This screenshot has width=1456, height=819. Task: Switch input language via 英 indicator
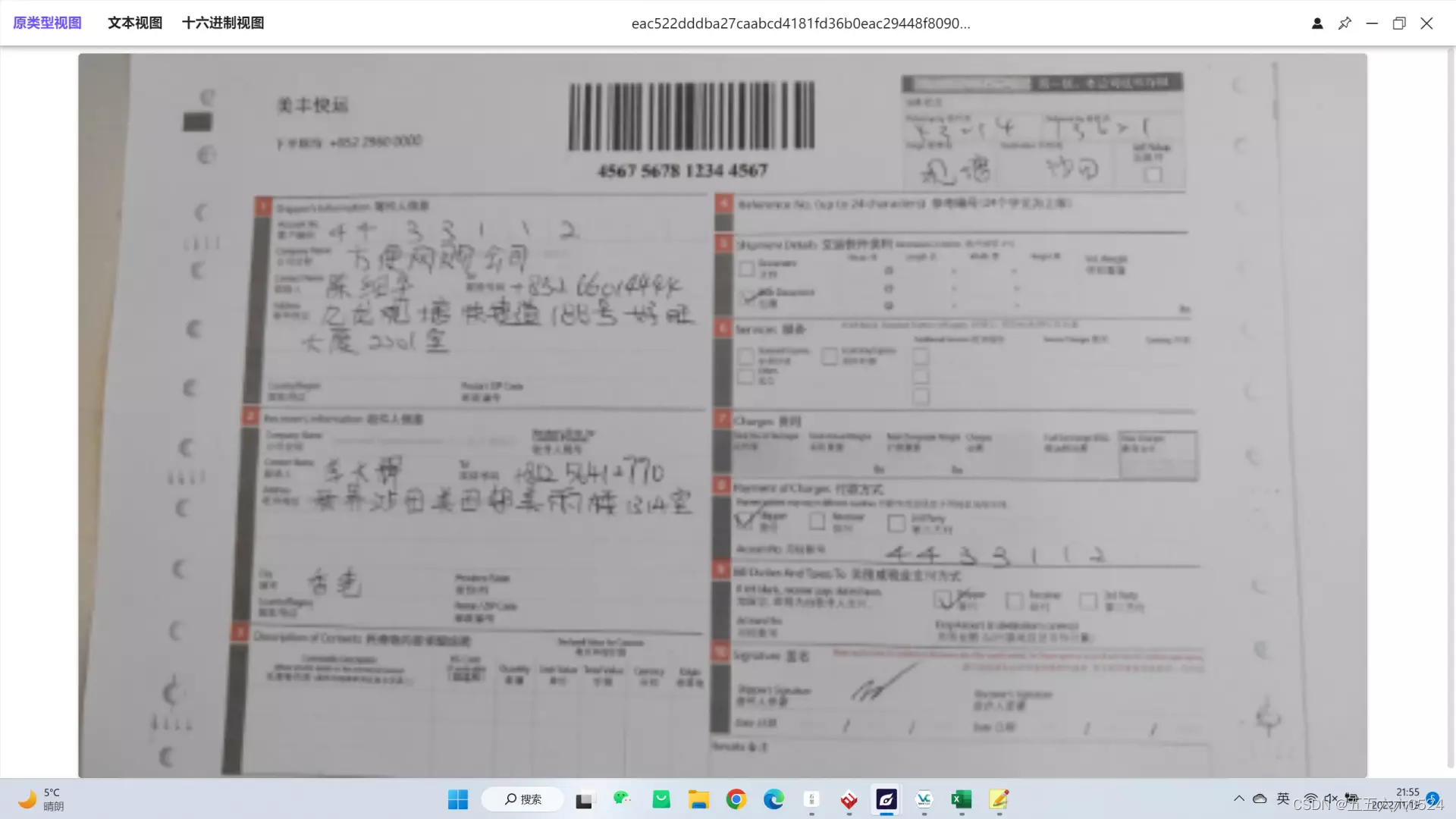(1283, 799)
